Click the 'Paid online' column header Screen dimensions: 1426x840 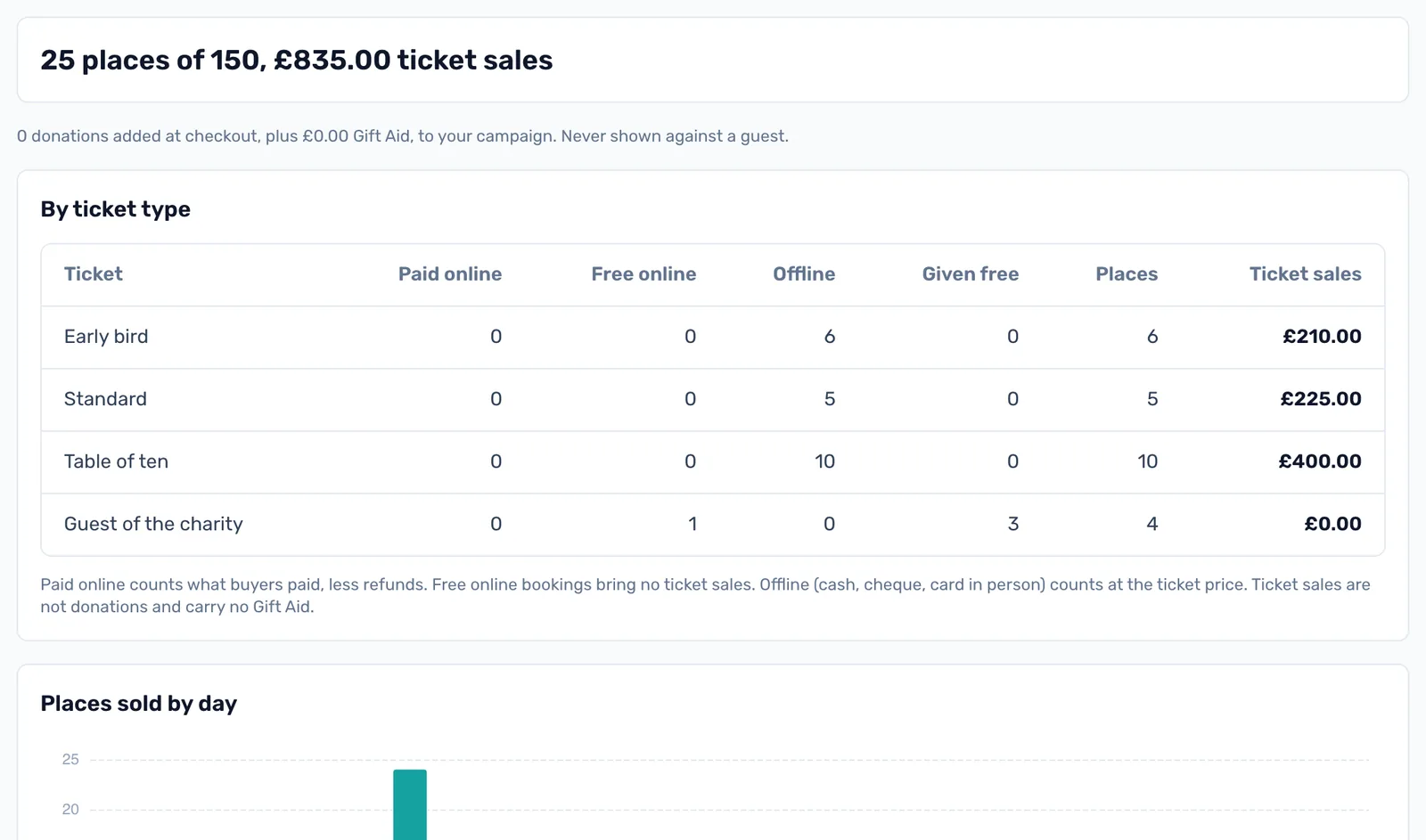450,274
